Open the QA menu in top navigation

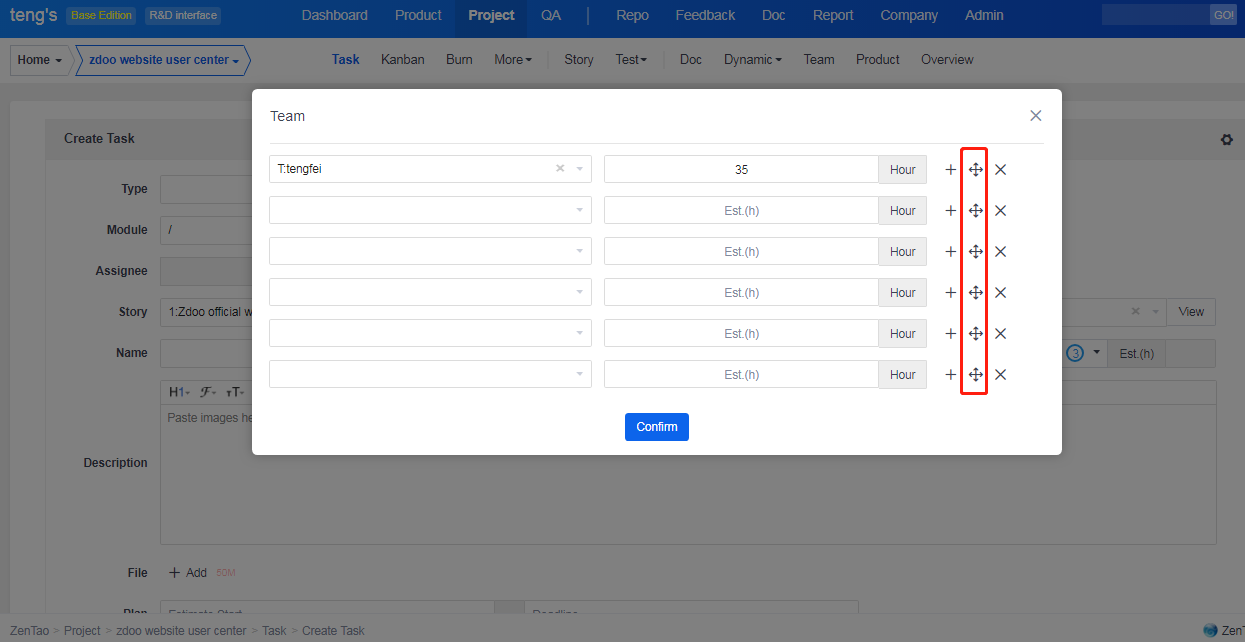[551, 16]
